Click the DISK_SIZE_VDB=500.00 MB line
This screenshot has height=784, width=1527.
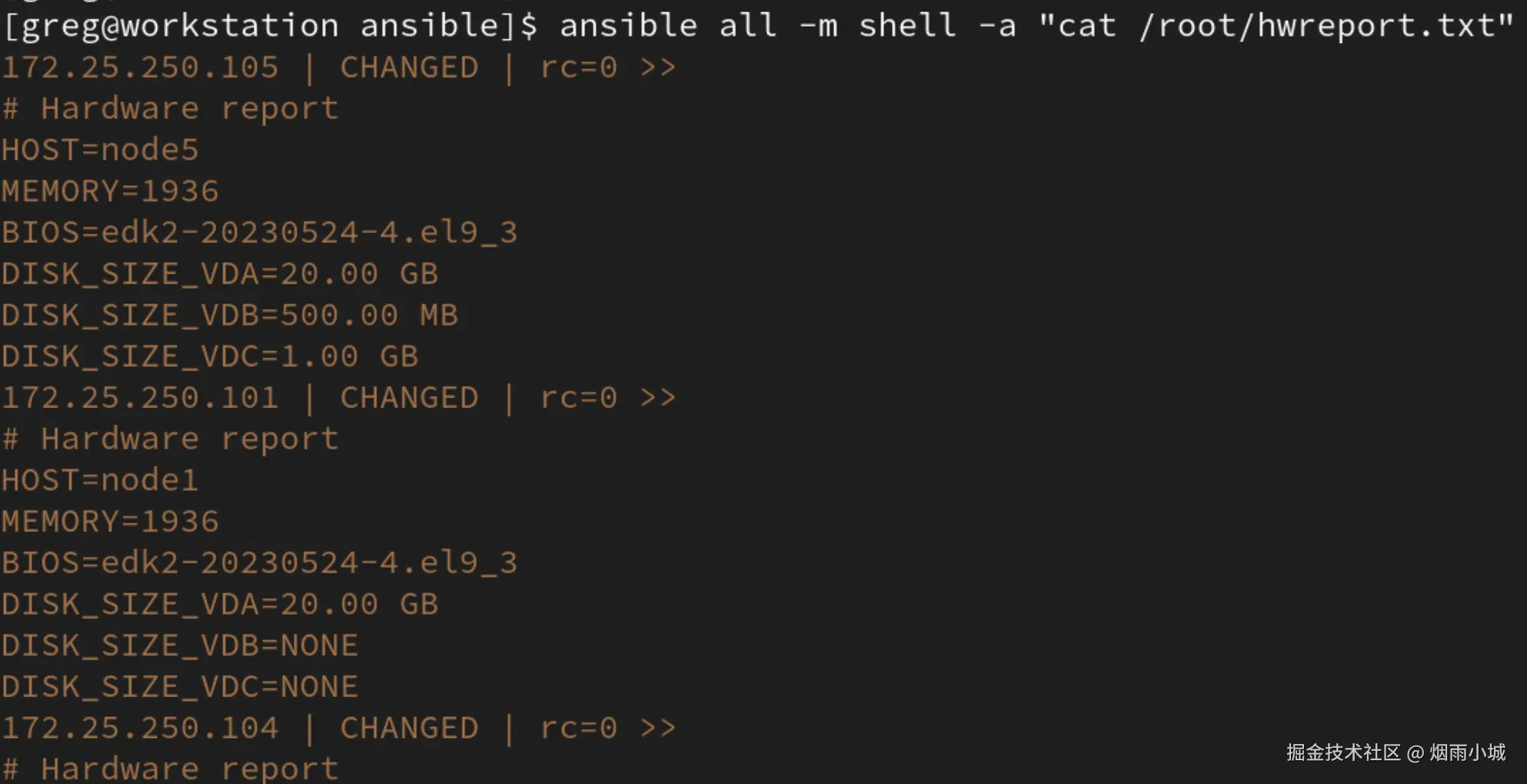coord(229,315)
